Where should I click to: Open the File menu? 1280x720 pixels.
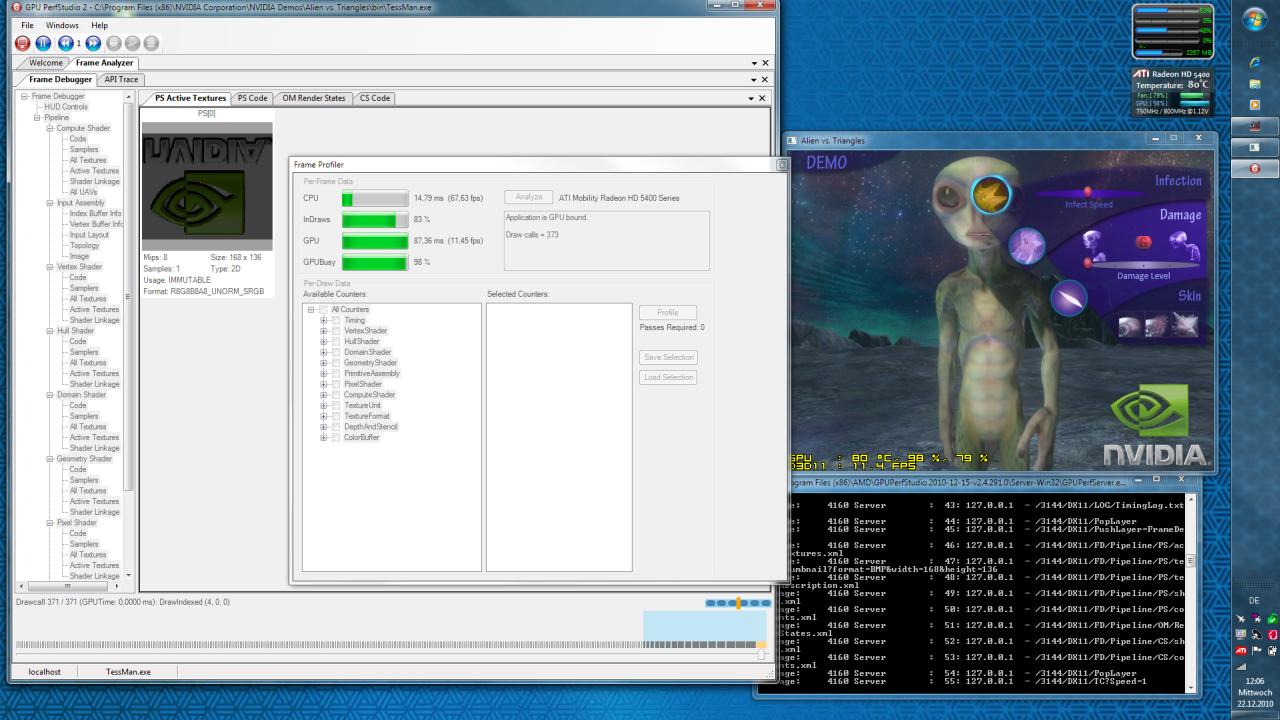(x=27, y=25)
